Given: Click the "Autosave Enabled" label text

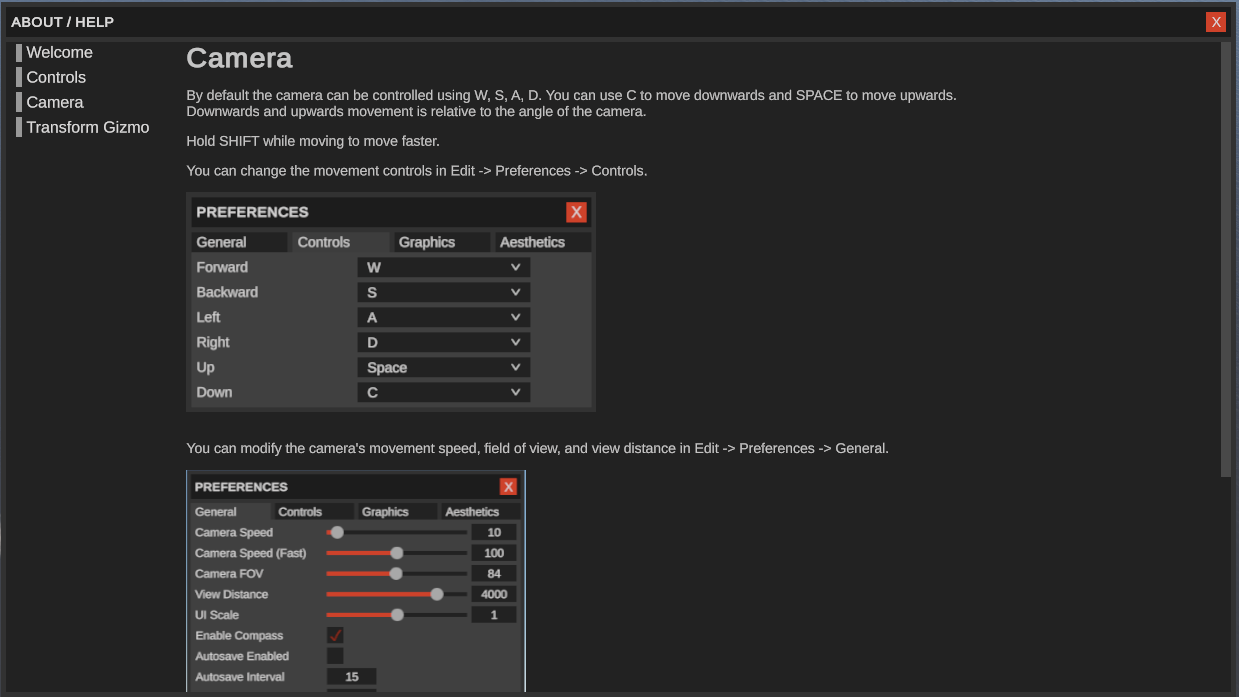Looking at the screenshot, I should click(x=242, y=656).
